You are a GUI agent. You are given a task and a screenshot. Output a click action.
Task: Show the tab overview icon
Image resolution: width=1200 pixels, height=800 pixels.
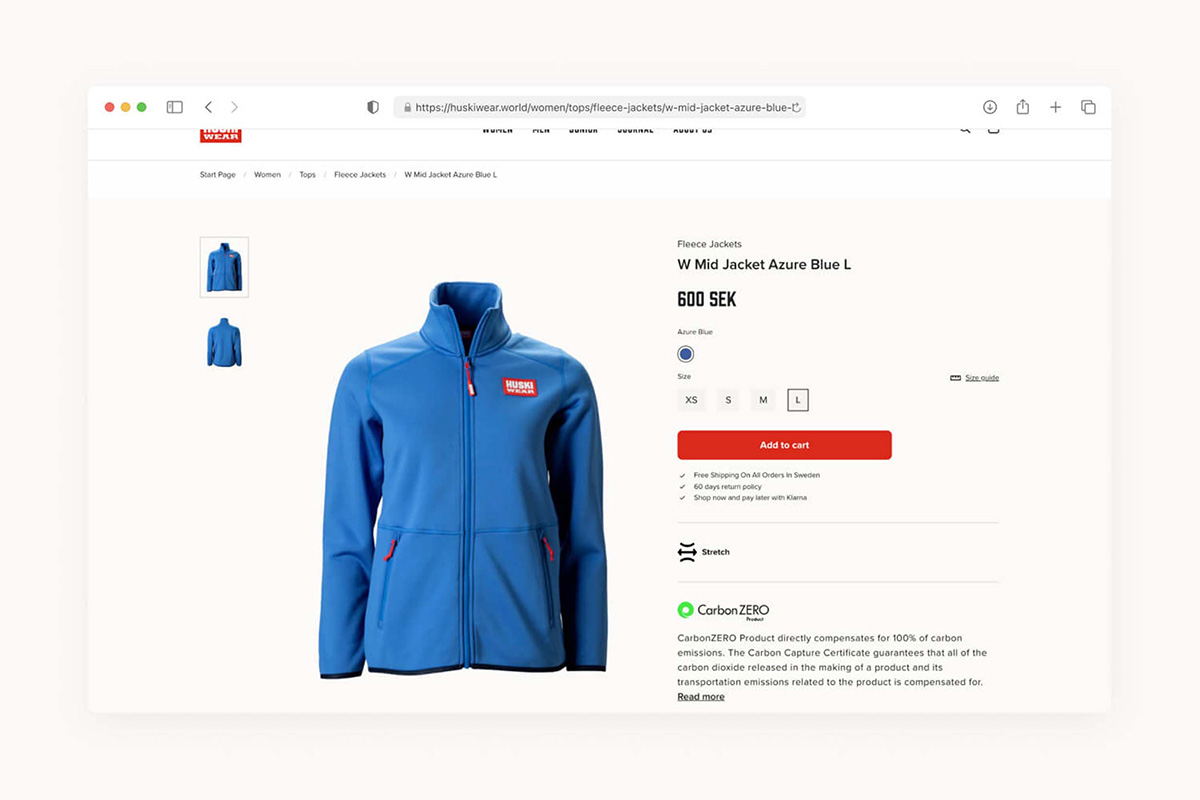pos(1089,107)
